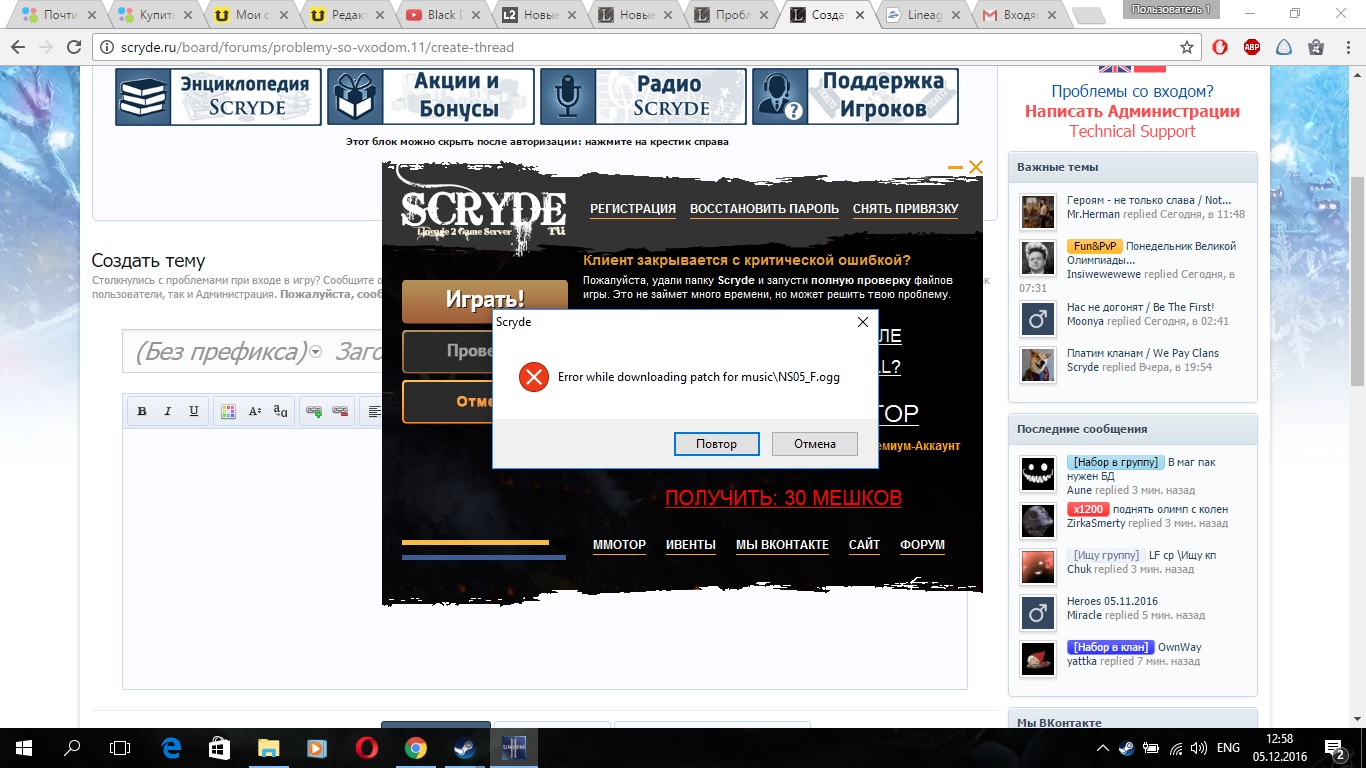Click the insert link icon
The height and width of the screenshot is (768, 1366).
(314, 411)
